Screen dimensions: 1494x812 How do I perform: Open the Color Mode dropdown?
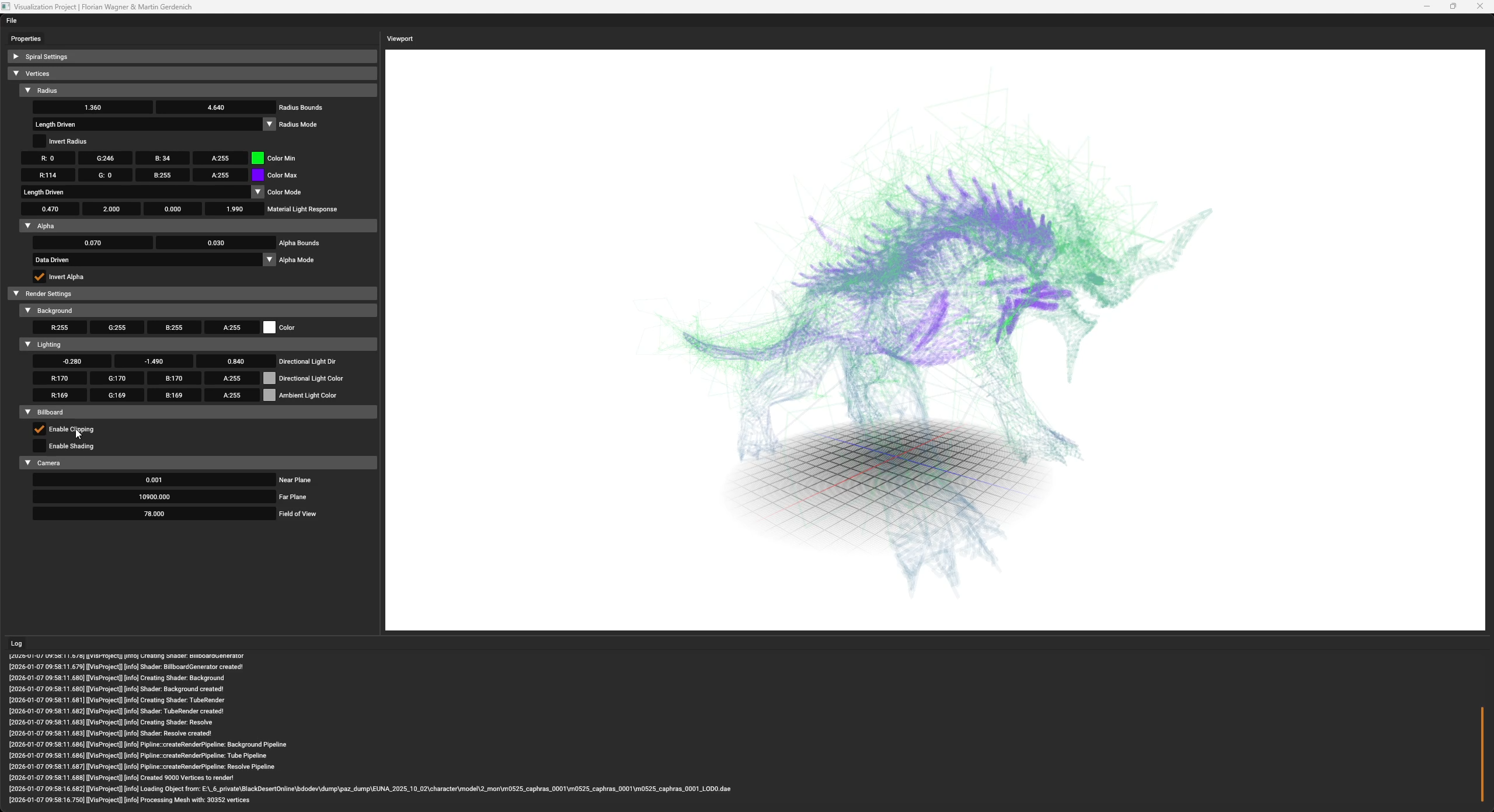click(x=257, y=192)
